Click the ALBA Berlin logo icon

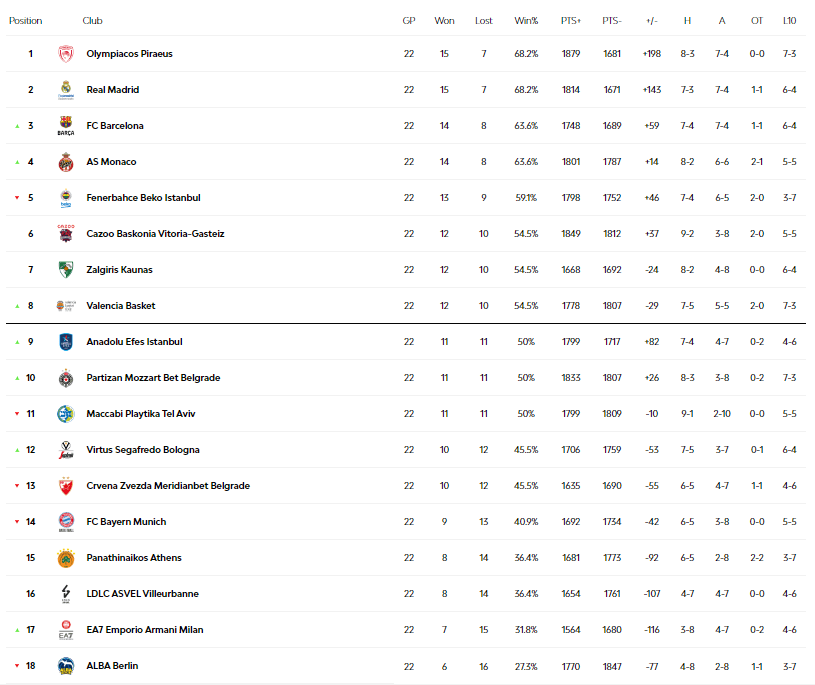tap(66, 666)
